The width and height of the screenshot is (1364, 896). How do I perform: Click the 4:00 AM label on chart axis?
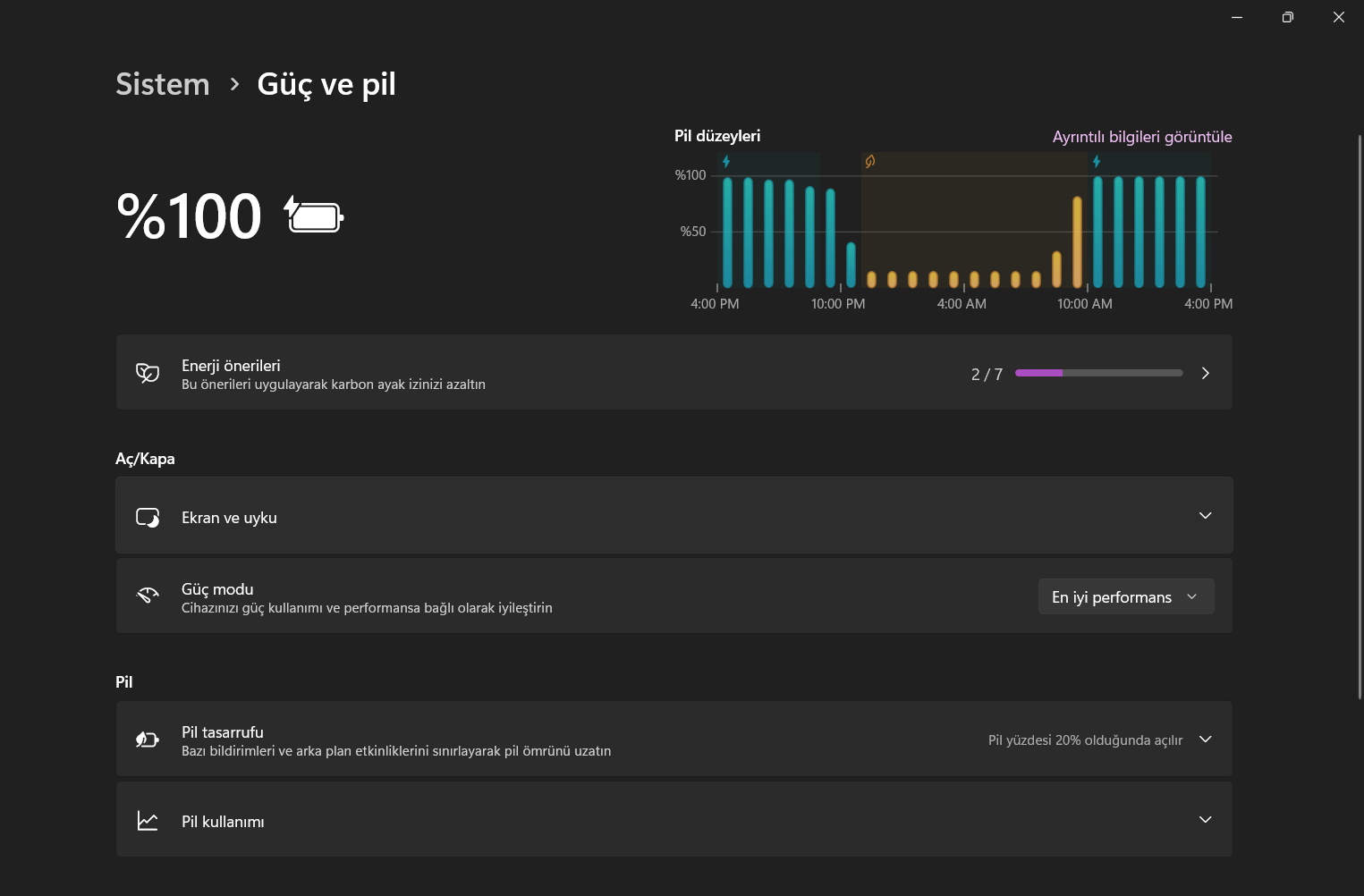tap(962, 304)
